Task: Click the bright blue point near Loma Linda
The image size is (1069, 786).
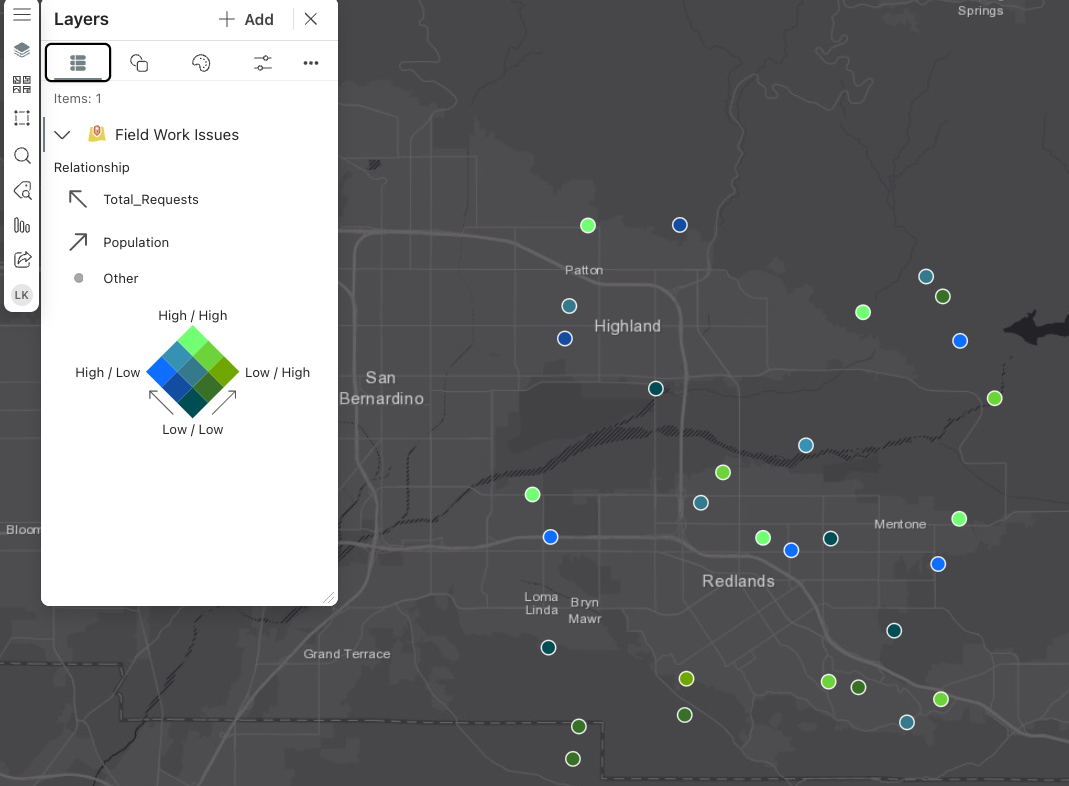Action: click(x=551, y=537)
